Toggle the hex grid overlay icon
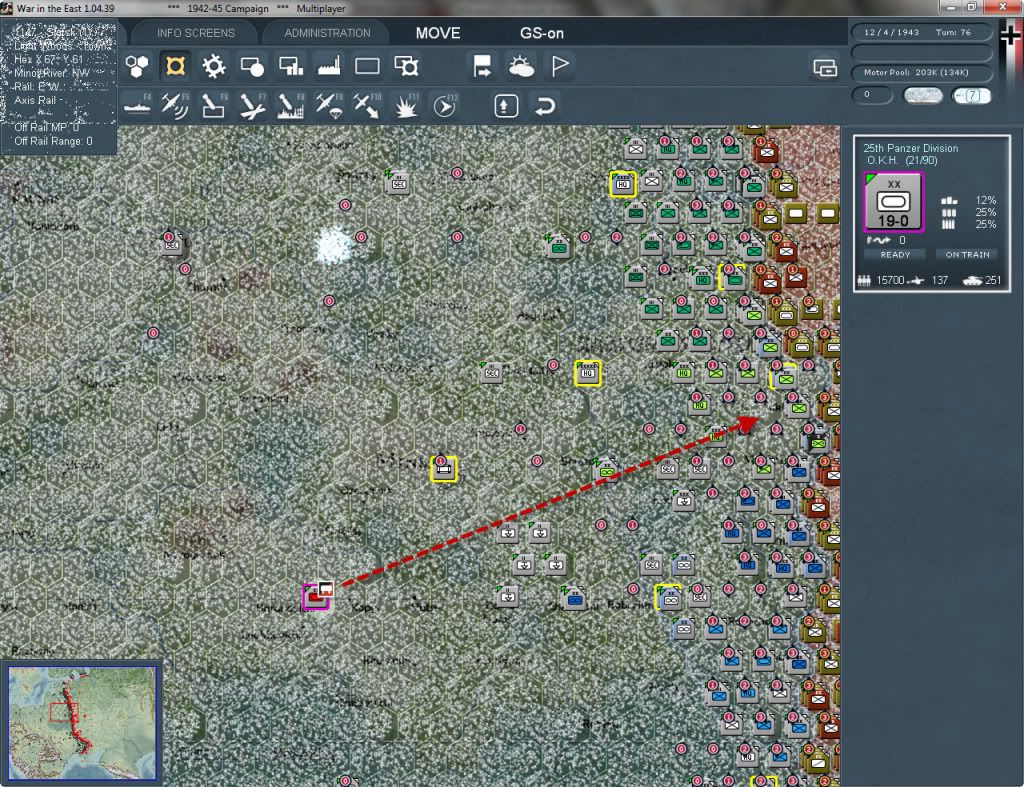The height and width of the screenshot is (787, 1024). click(137, 66)
